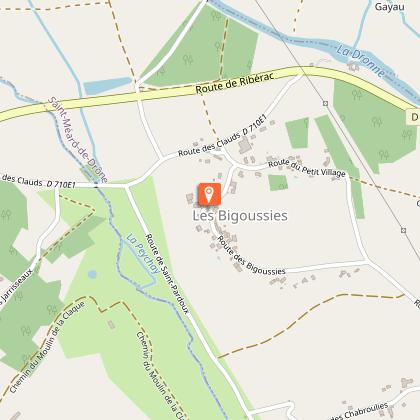
Task: Click the Route des Bigoussies label
Action: pyautogui.click(x=251, y=256)
